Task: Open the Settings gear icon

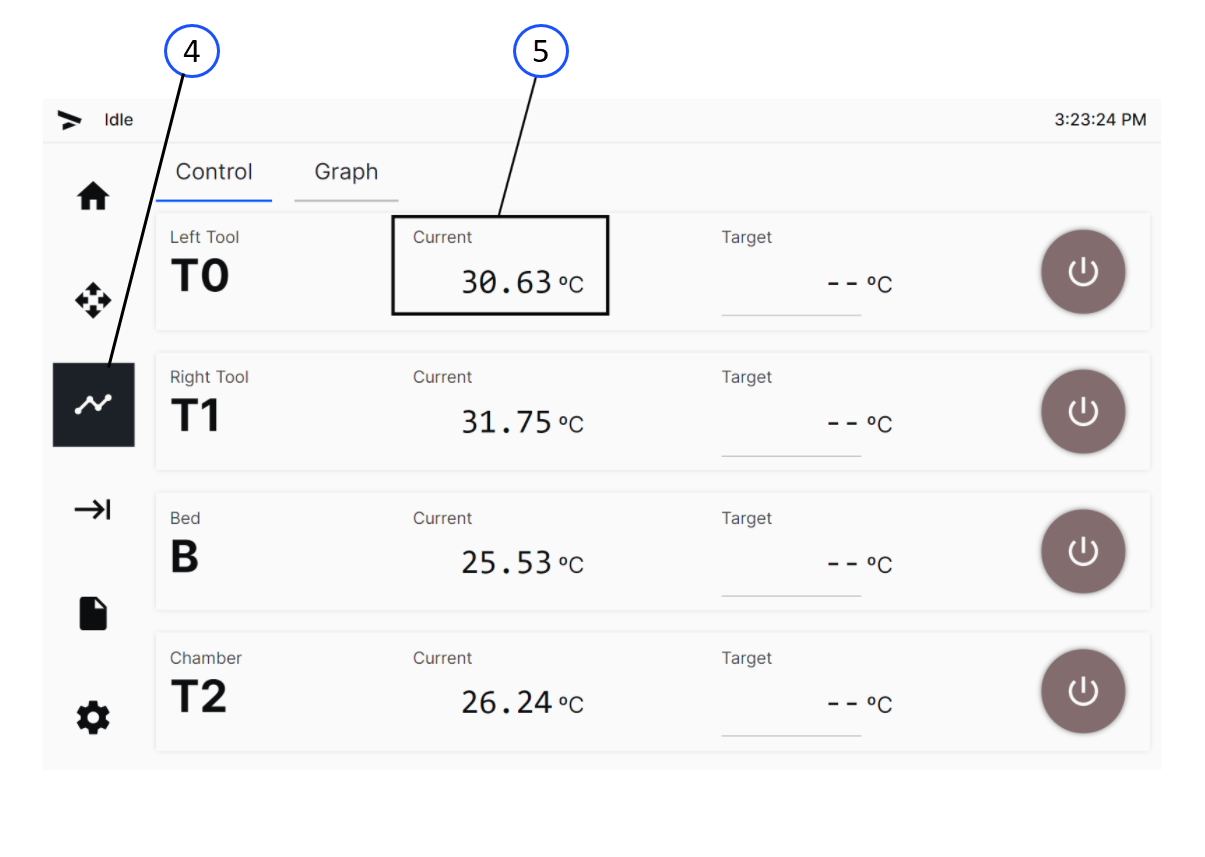Action: point(93,717)
